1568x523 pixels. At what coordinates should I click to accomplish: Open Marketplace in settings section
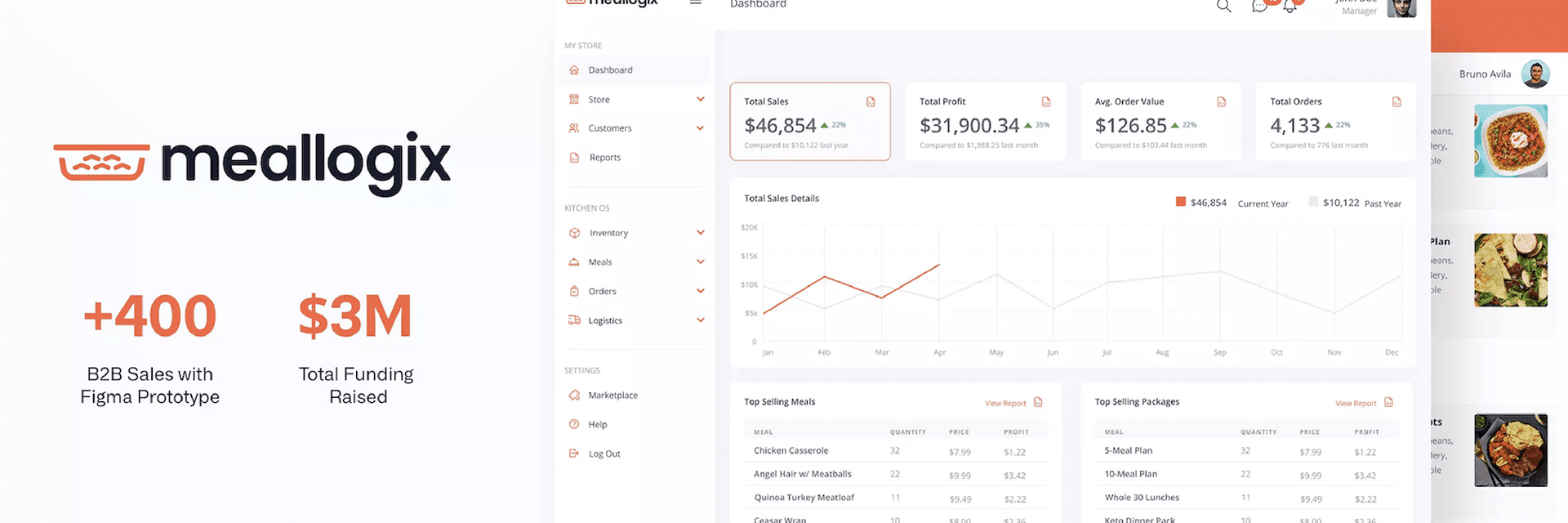pos(612,396)
